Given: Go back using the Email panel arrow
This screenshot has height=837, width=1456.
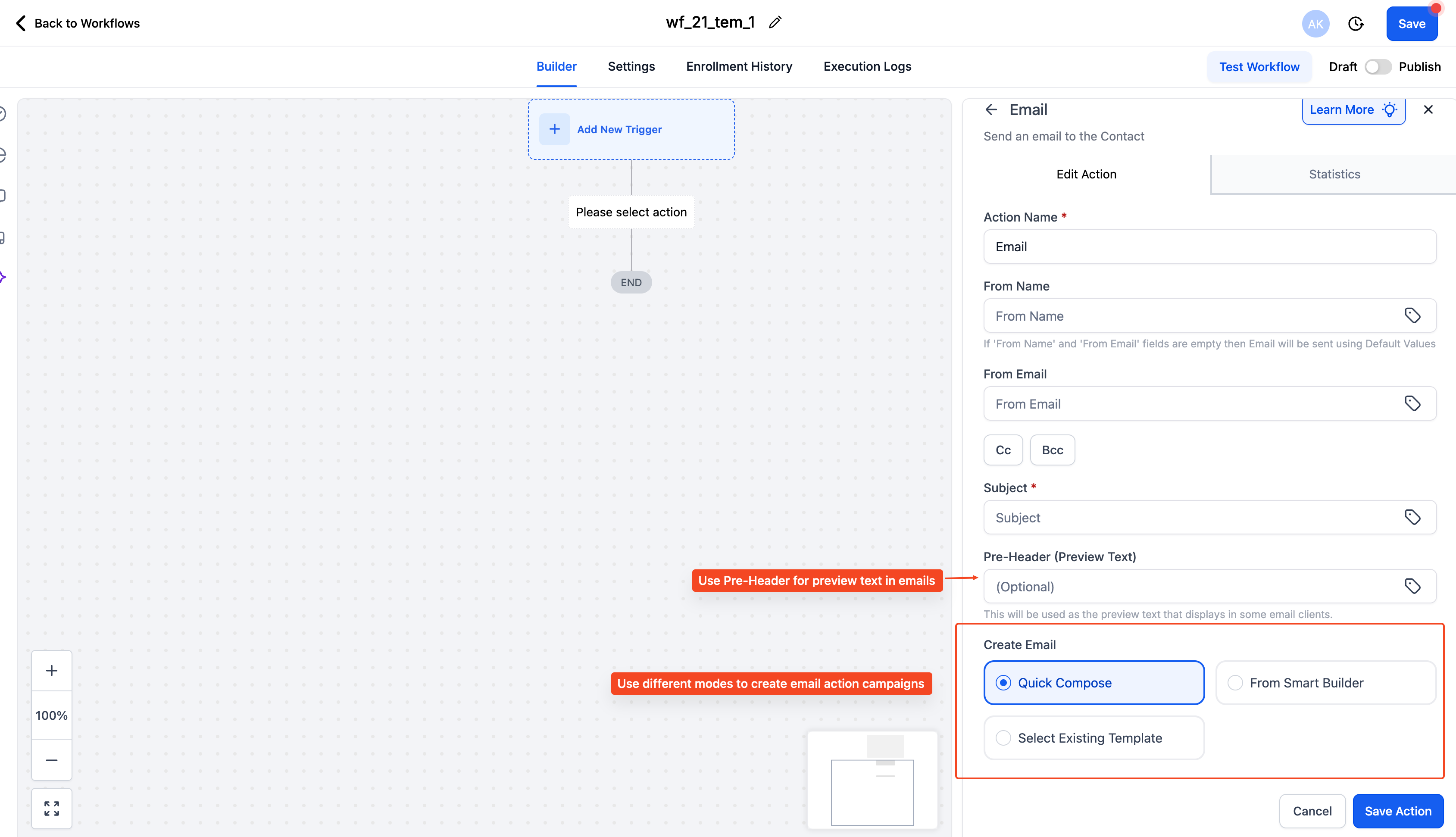Looking at the screenshot, I should pyautogui.click(x=991, y=109).
